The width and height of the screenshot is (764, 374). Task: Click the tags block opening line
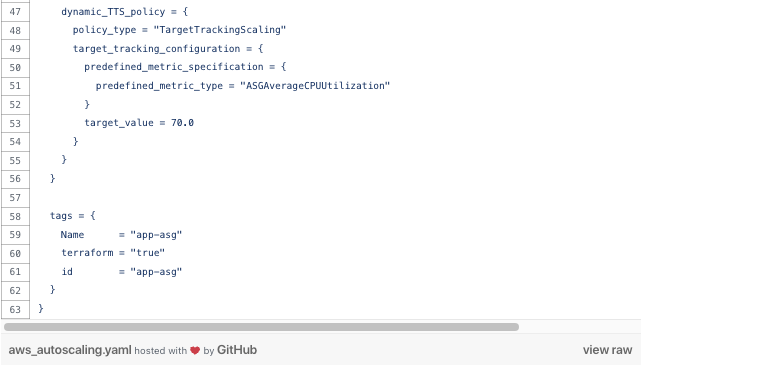point(73,216)
